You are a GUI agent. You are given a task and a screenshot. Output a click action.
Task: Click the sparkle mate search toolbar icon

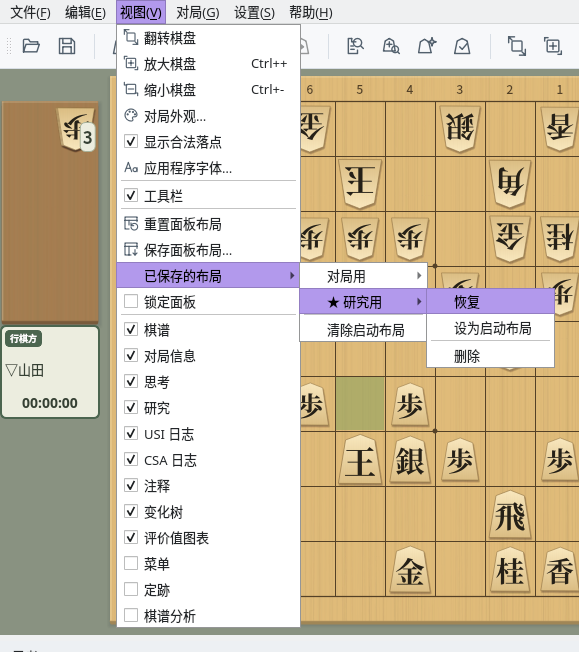click(x=427, y=46)
